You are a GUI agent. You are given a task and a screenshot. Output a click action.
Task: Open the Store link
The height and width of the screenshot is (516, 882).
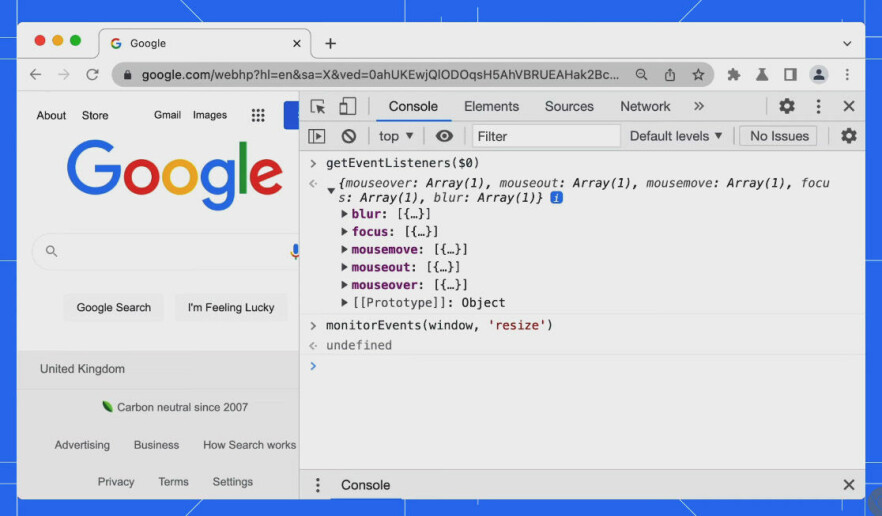[95, 115]
